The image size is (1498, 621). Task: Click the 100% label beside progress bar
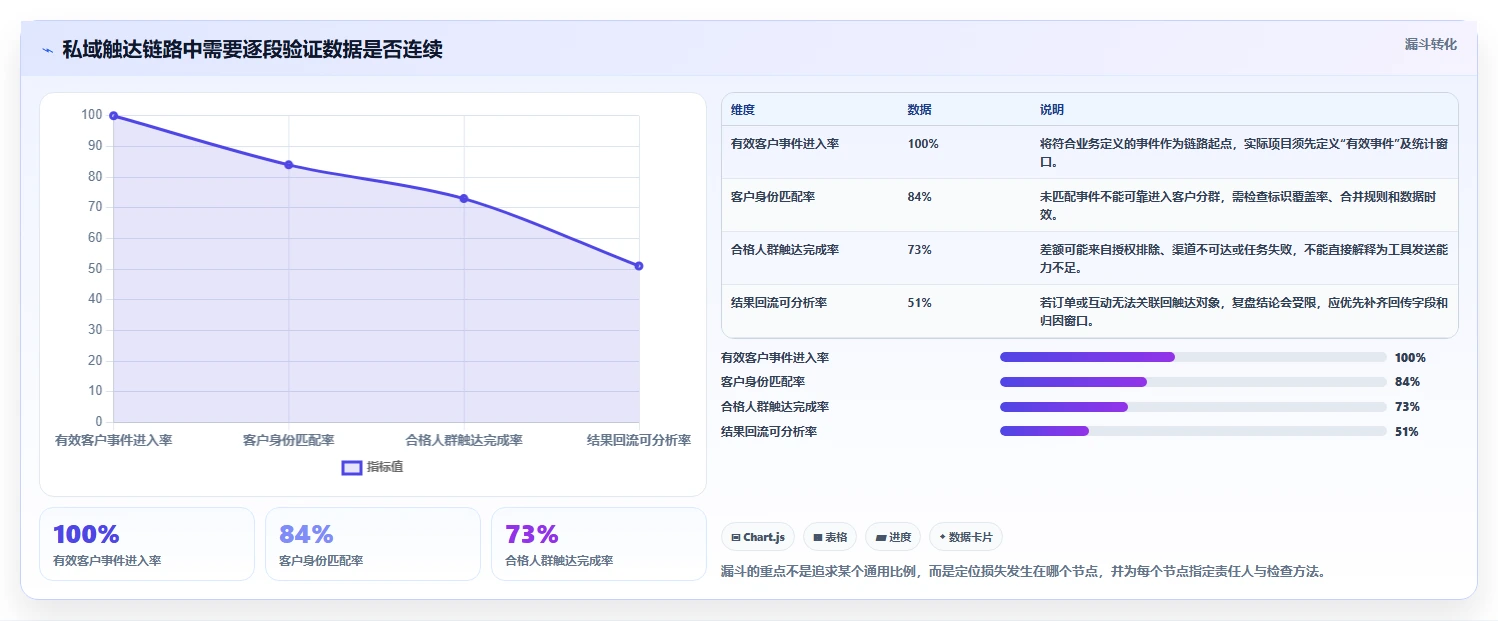click(x=1410, y=357)
